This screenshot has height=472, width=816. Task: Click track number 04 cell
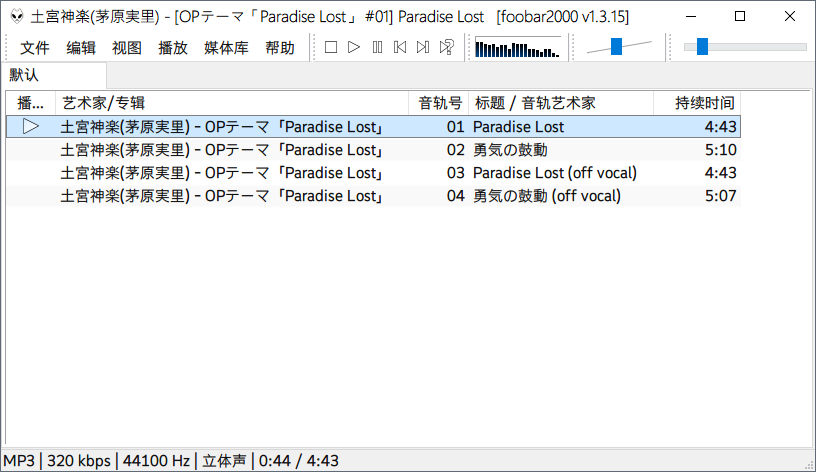point(455,196)
